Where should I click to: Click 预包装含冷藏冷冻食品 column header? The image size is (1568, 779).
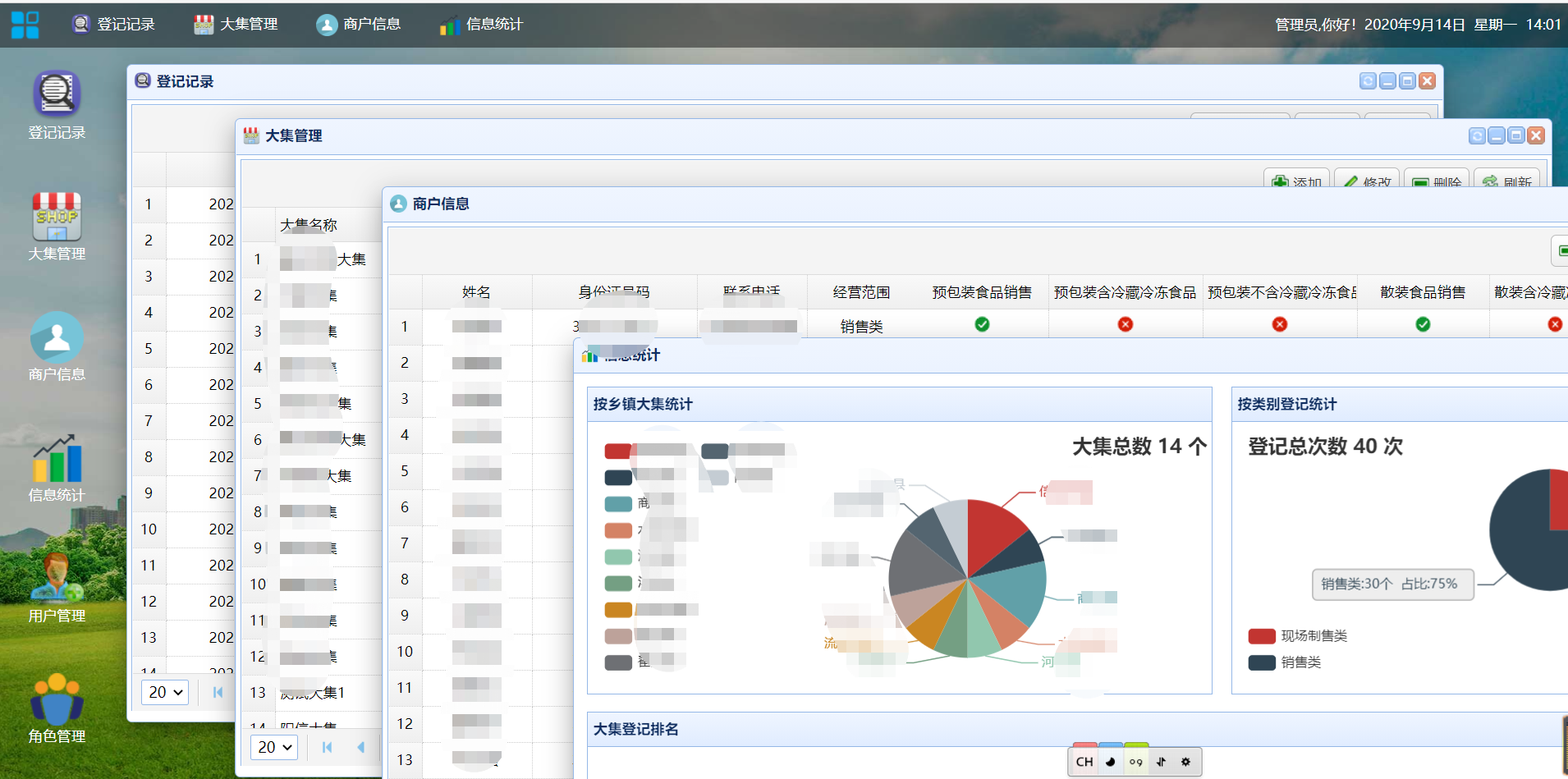1125,292
